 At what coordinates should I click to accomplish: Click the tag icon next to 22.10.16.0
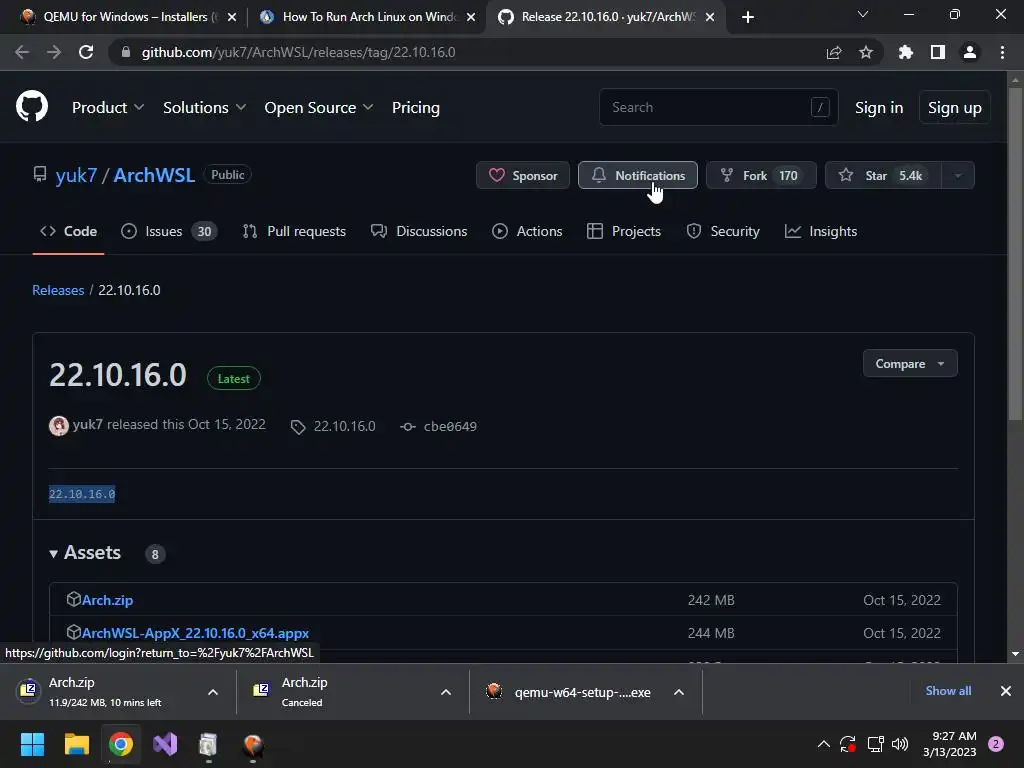click(298, 427)
